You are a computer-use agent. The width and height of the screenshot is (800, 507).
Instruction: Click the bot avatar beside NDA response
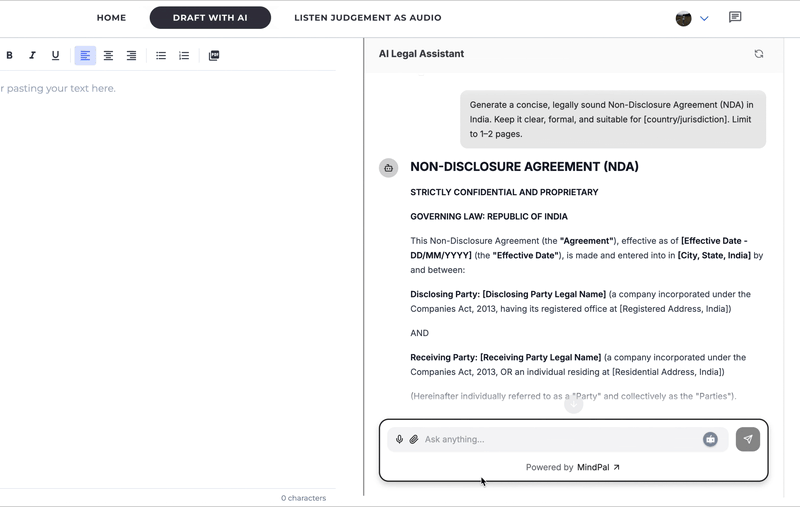pyautogui.click(x=388, y=168)
